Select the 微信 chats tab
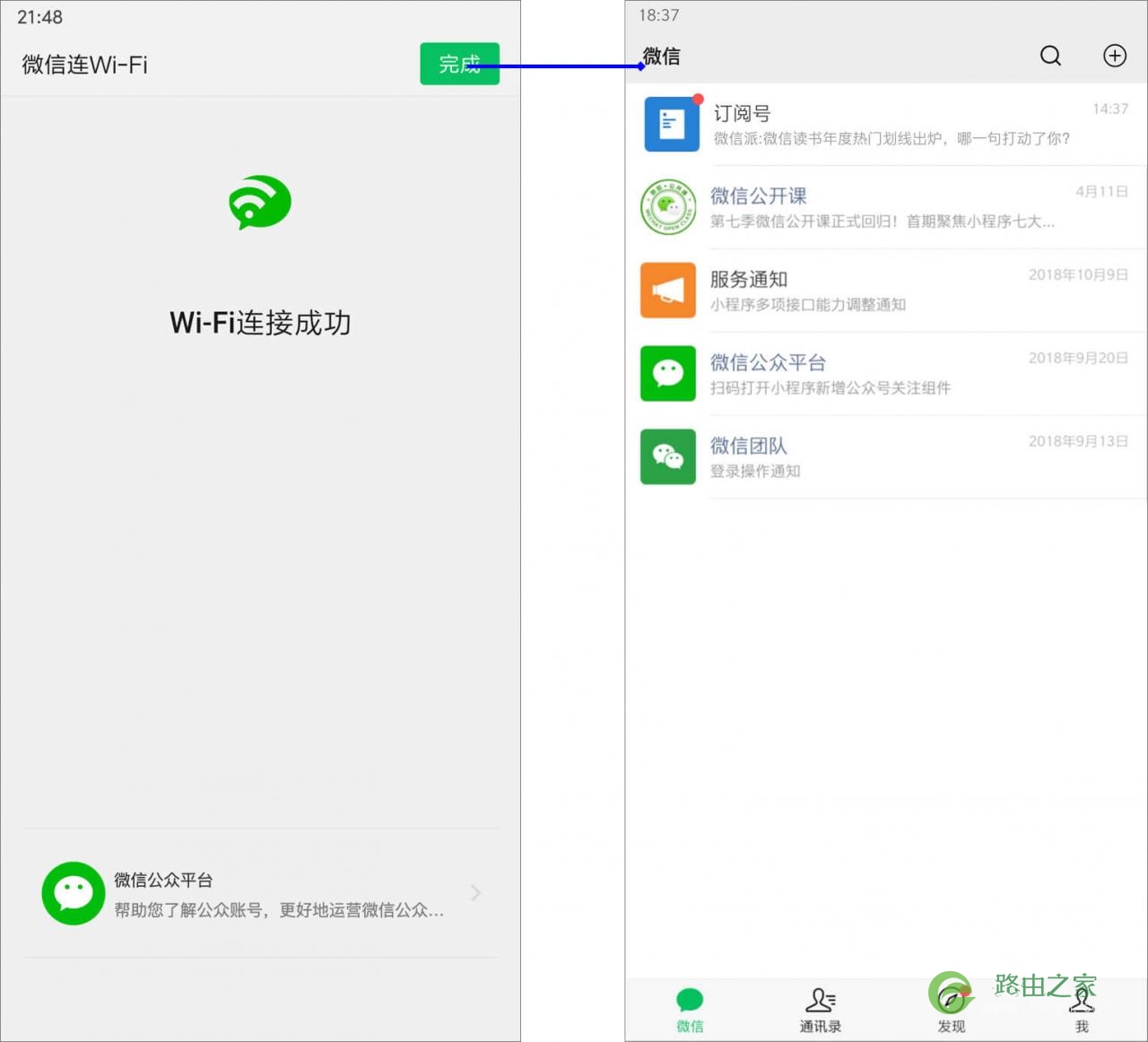The height and width of the screenshot is (1042, 1148). (689, 1009)
